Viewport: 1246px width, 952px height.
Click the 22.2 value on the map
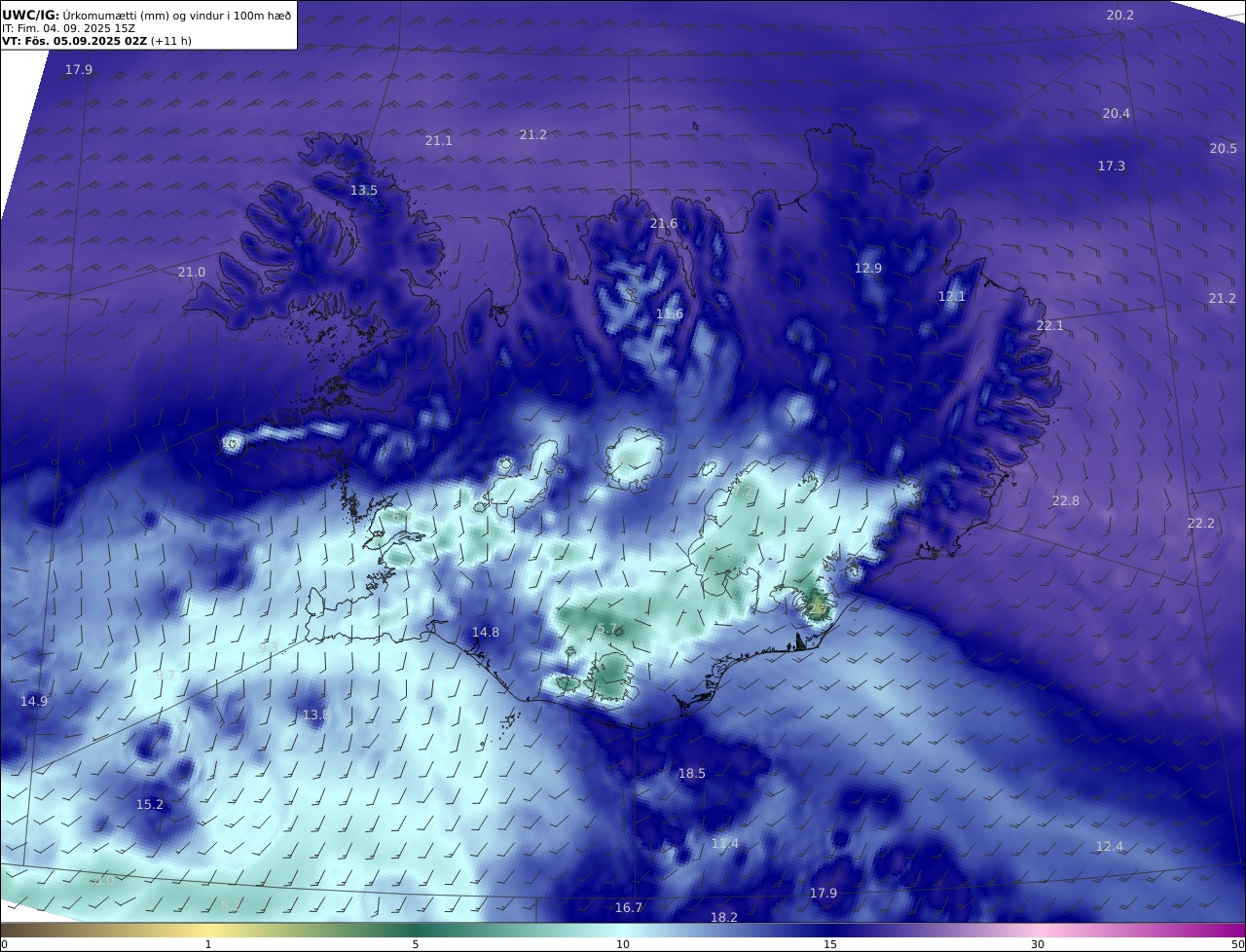[x=1201, y=523]
